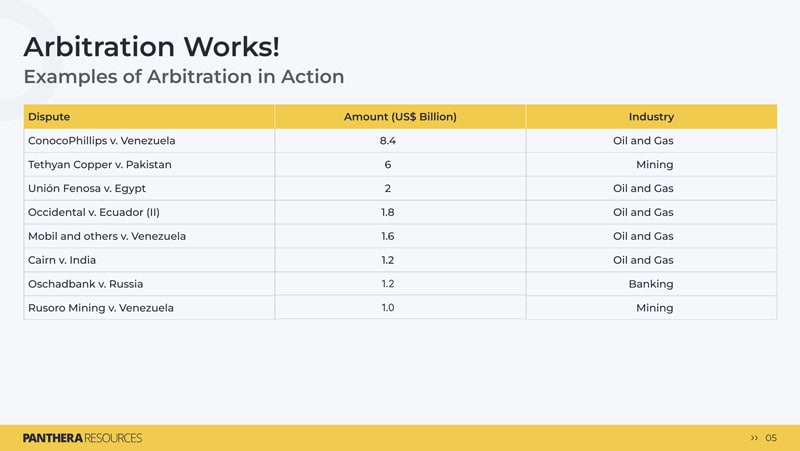800x451 pixels.
Task: Click the 'Arbitration Works!' heading
Action: pyautogui.click(x=152, y=46)
